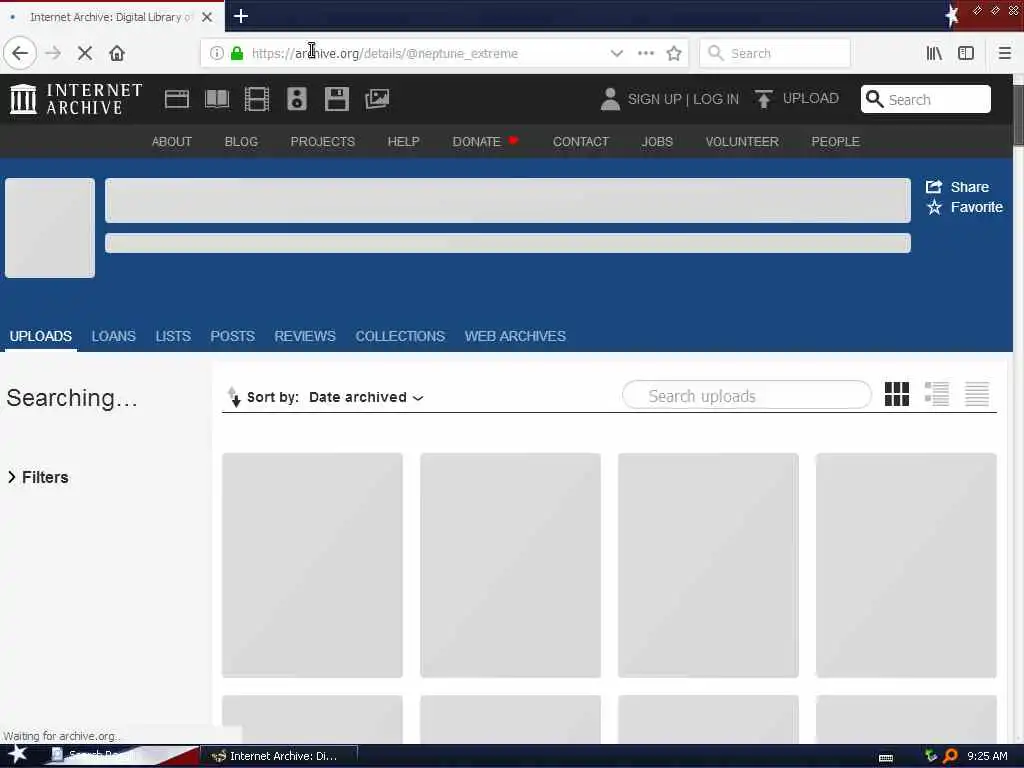This screenshot has height=768, width=1024.
Task: Select the Reviews tab
Action: 305,336
